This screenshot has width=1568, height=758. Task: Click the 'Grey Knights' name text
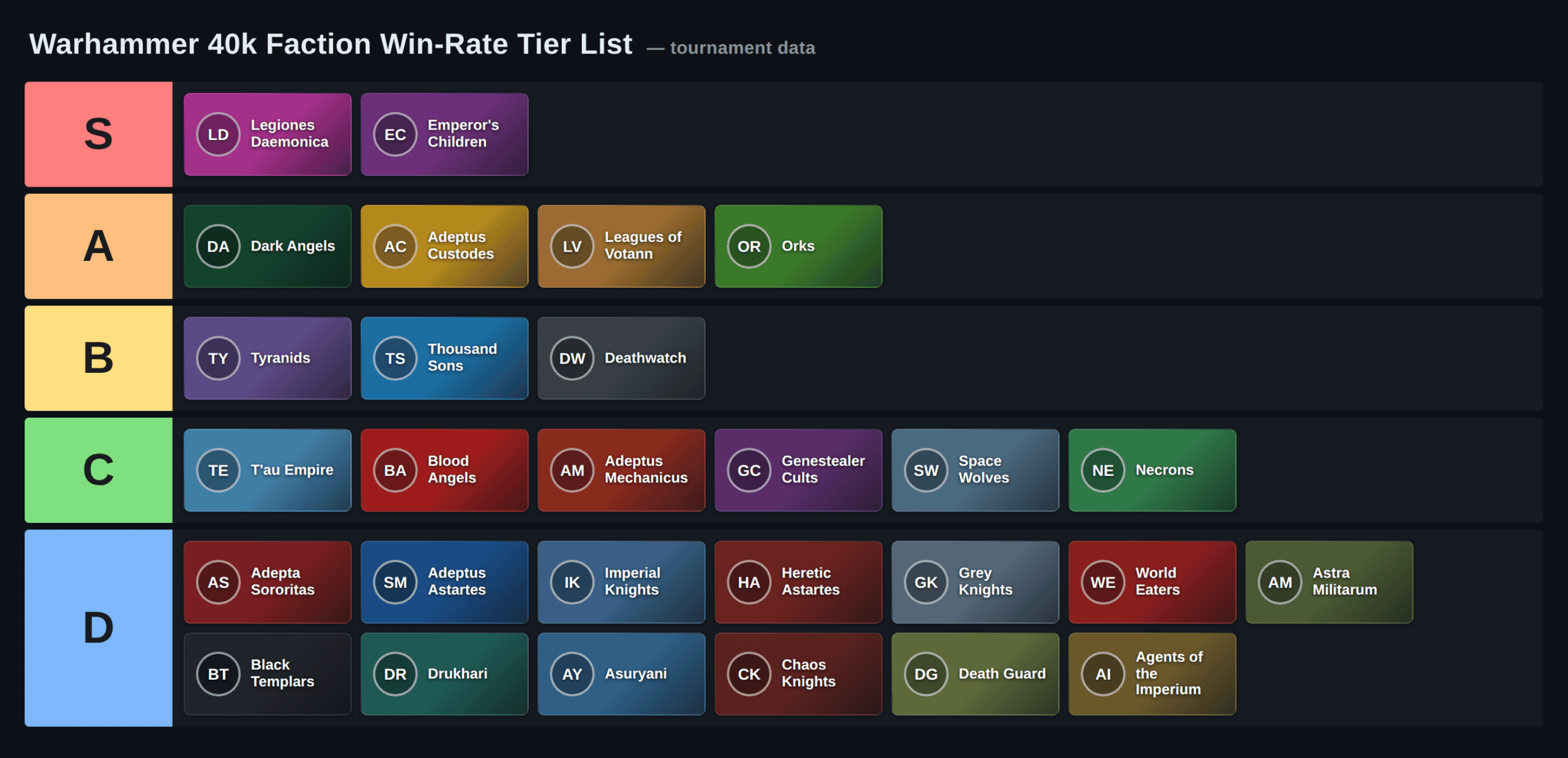pos(985,581)
